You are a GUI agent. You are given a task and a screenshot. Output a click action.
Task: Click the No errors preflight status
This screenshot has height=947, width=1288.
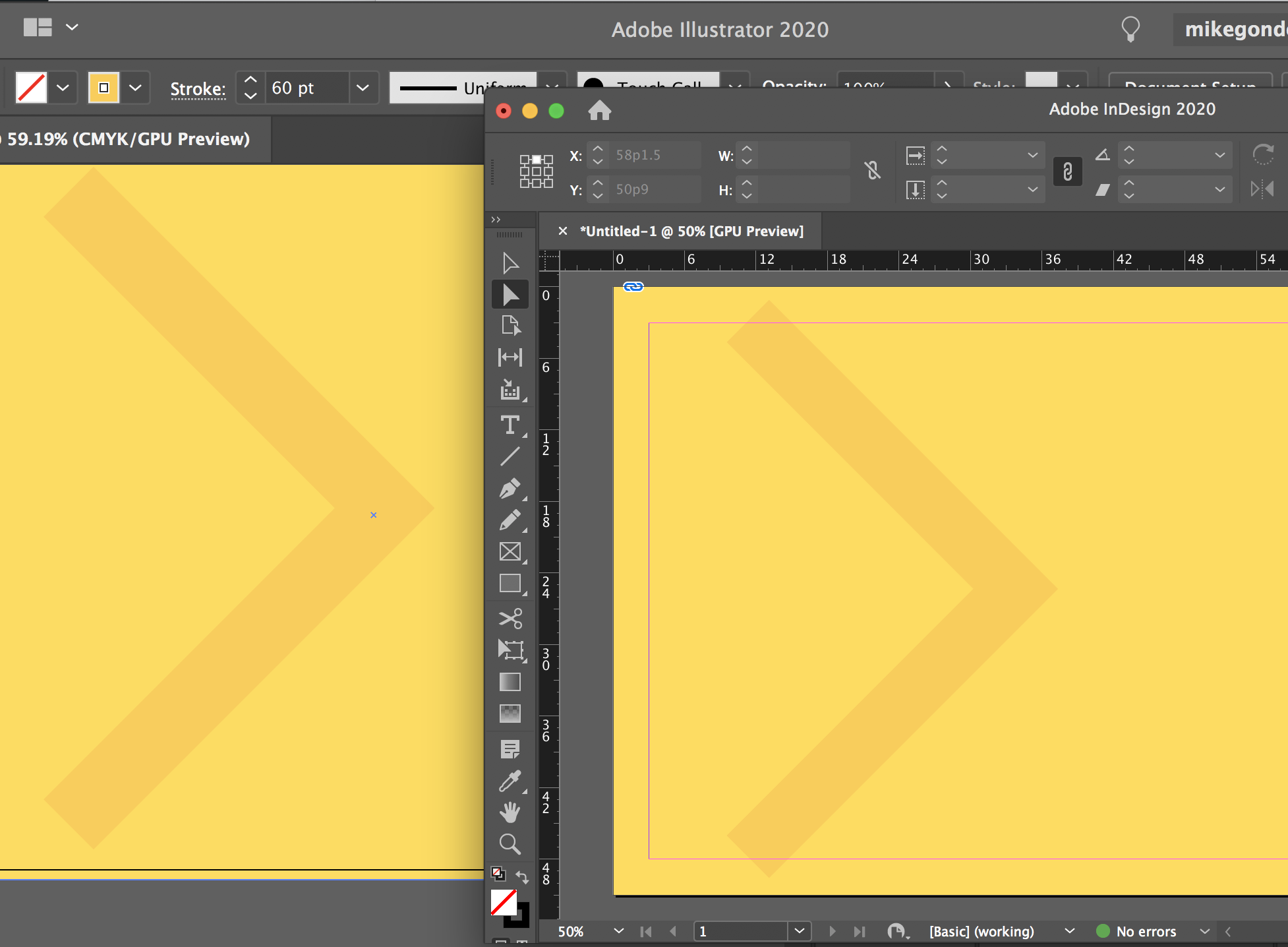click(x=1146, y=931)
